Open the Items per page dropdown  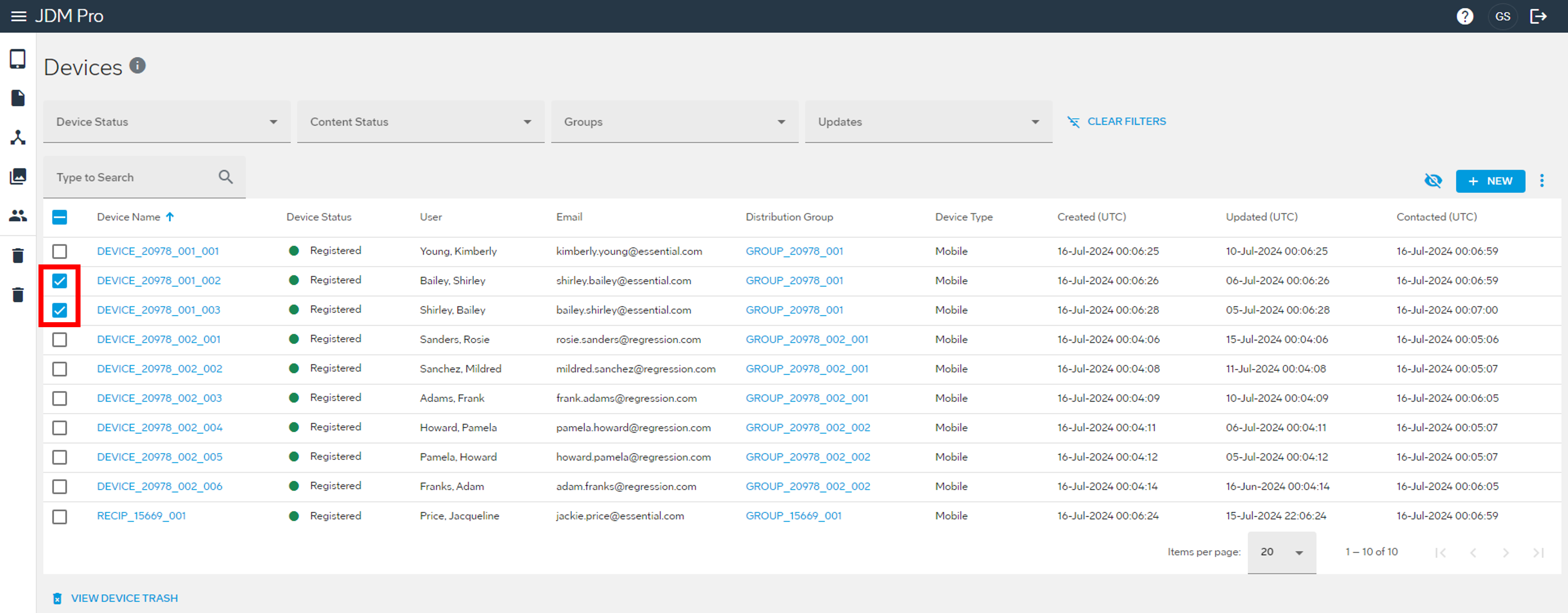1281,552
